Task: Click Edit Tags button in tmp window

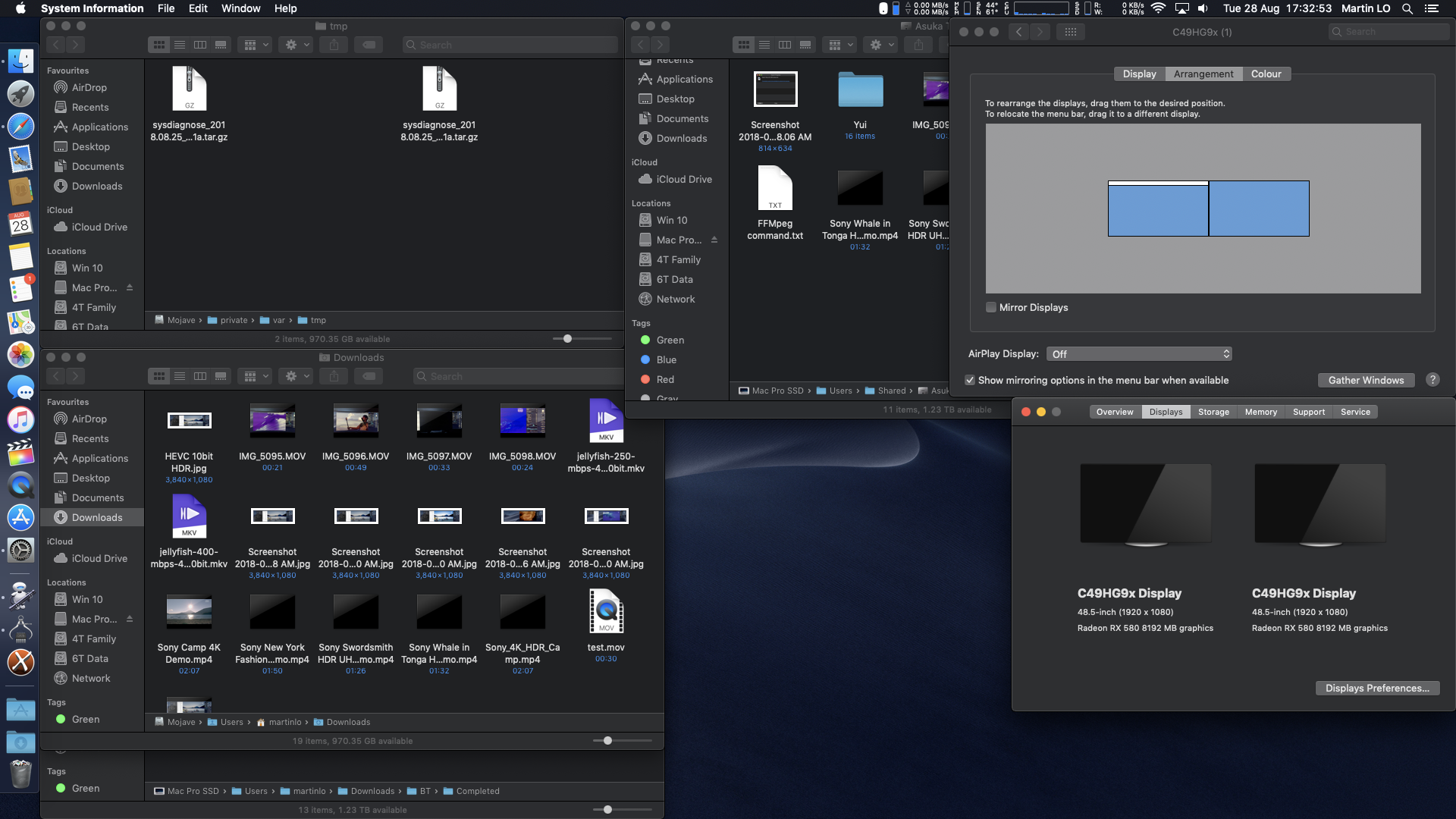Action: tap(369, 45)
